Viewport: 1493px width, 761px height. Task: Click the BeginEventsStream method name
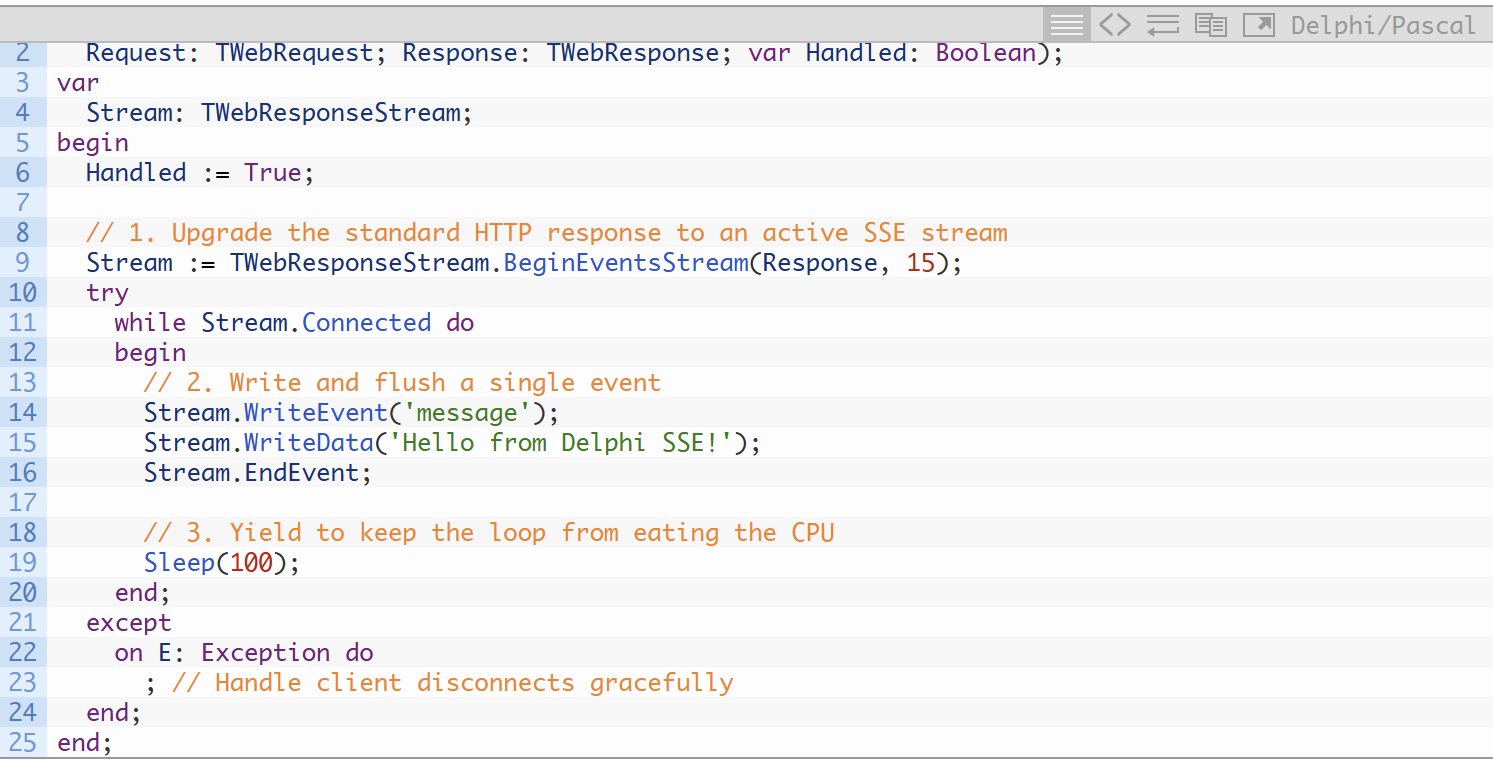coord(625,262)
